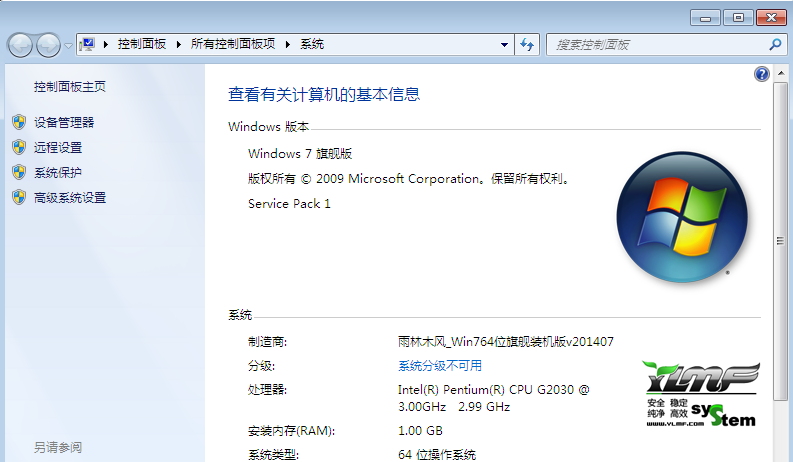
Task: Expand the address bar history dropdown arrow
Action: [504, 45]
